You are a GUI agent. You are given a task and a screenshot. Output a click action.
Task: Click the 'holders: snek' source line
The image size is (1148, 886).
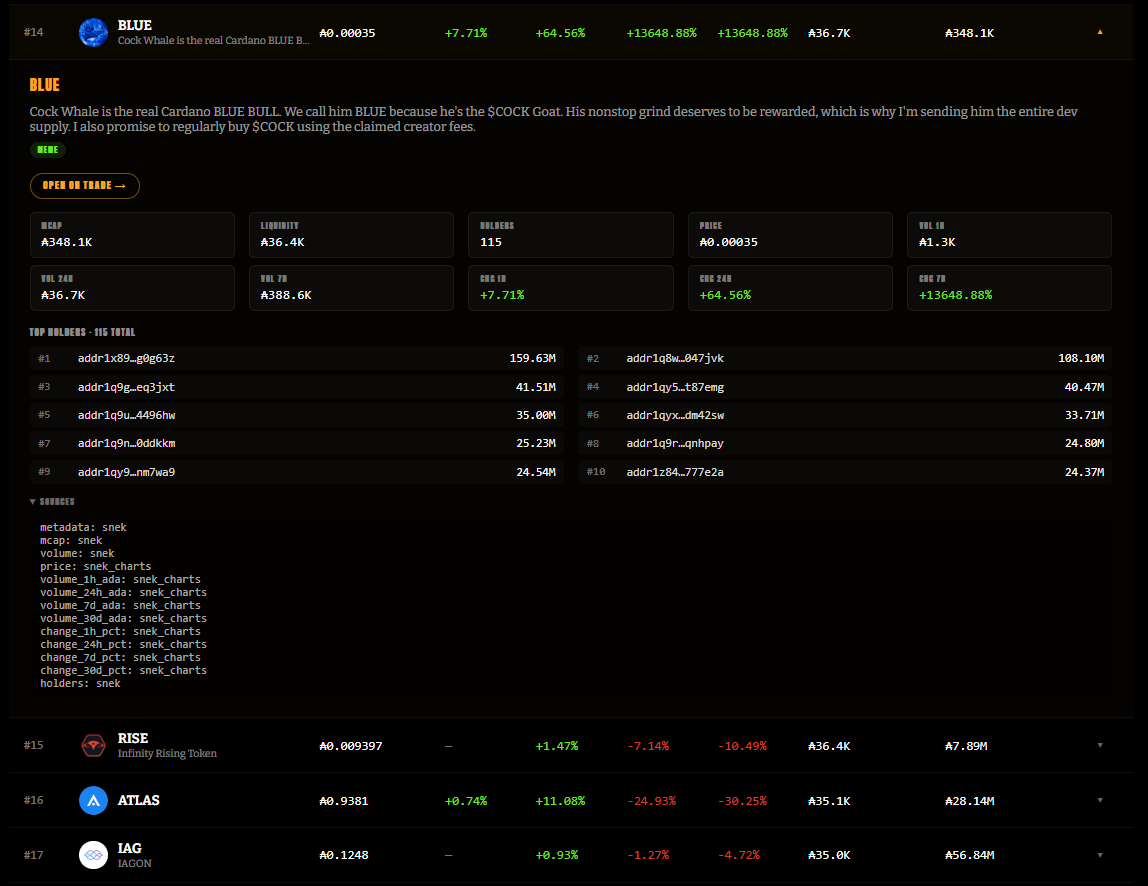[81, 683]
